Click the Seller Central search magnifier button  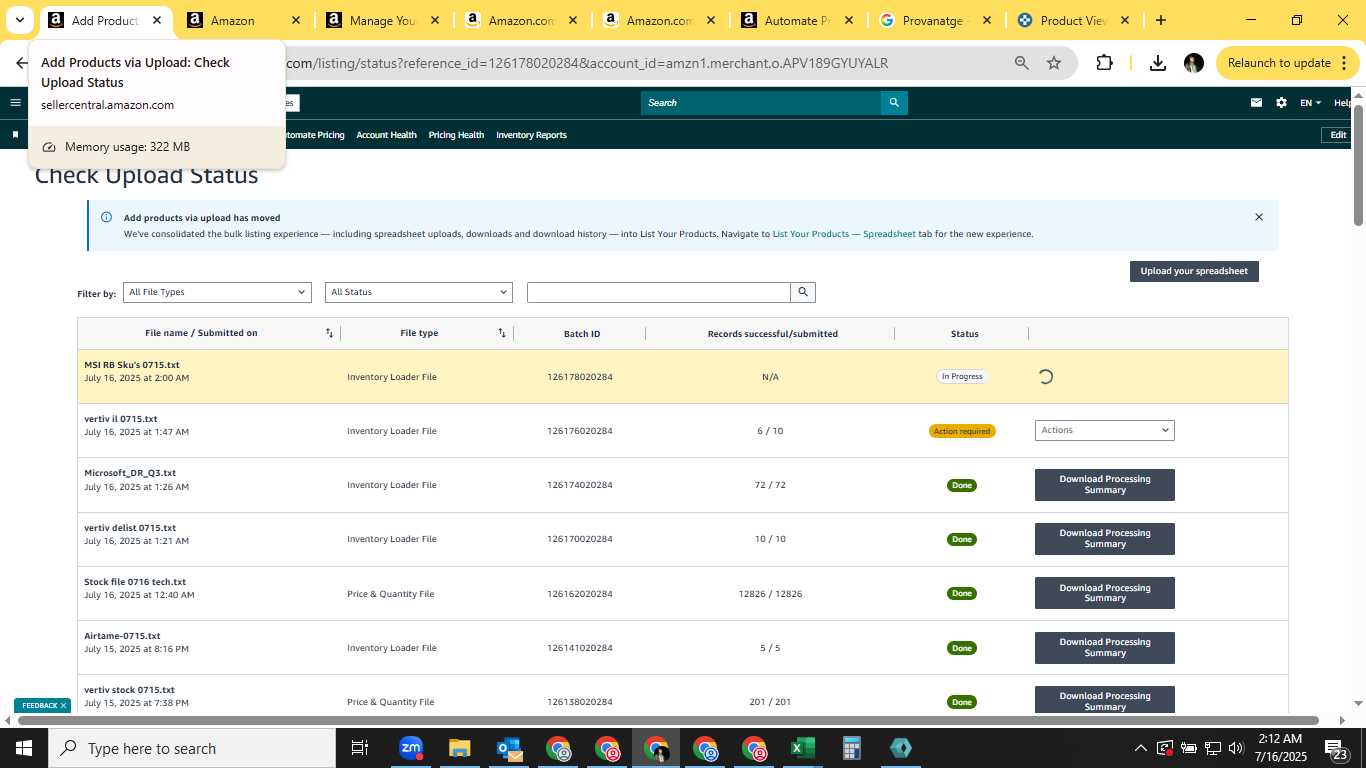(894, 102)
